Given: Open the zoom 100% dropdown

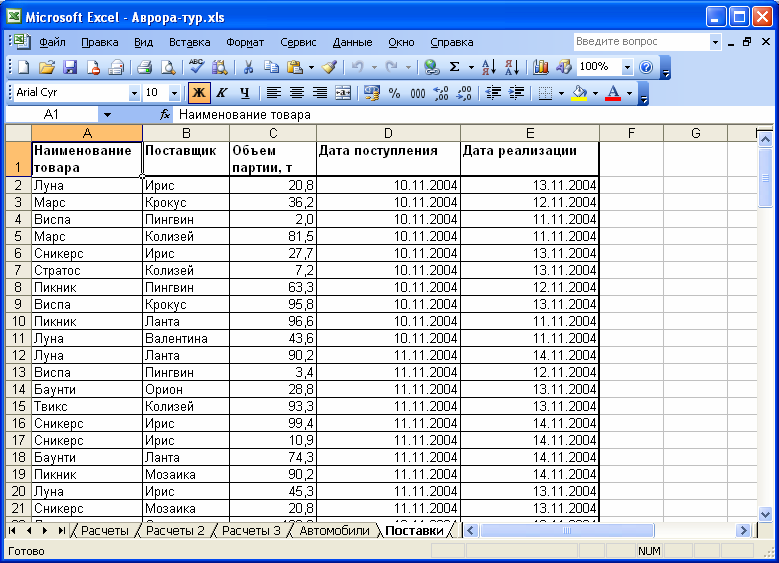Looking at the screenshot, I should pos(627,67).
